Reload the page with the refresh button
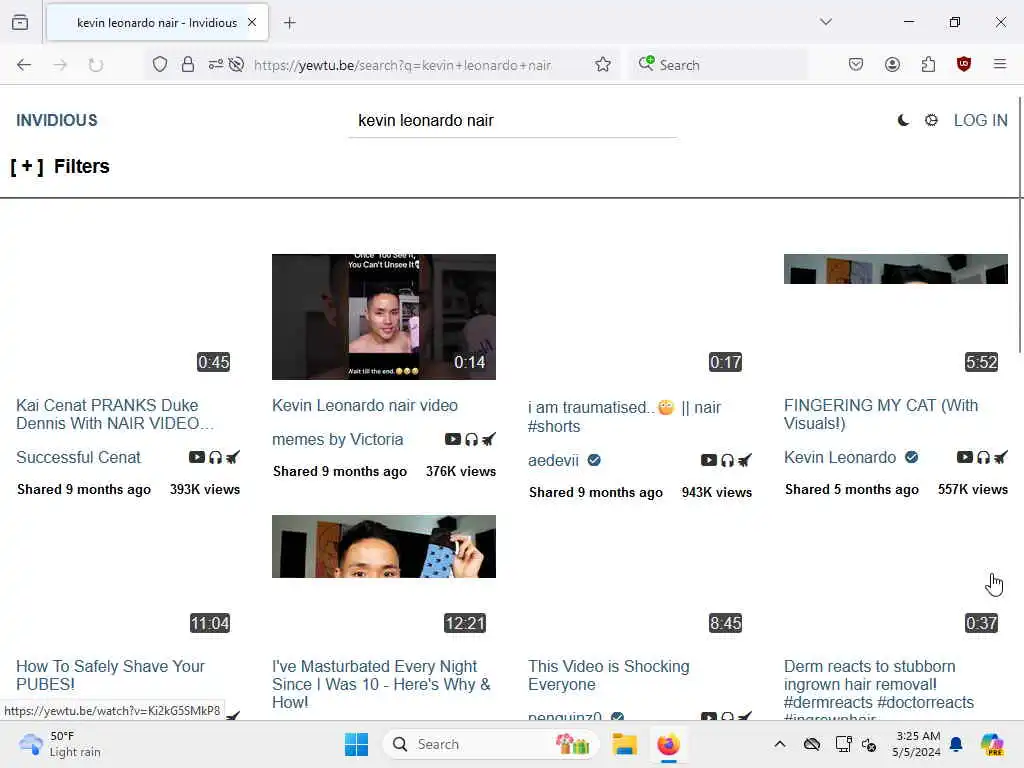Viewport: 1024px width, 768px height. [x=95, y=65]
